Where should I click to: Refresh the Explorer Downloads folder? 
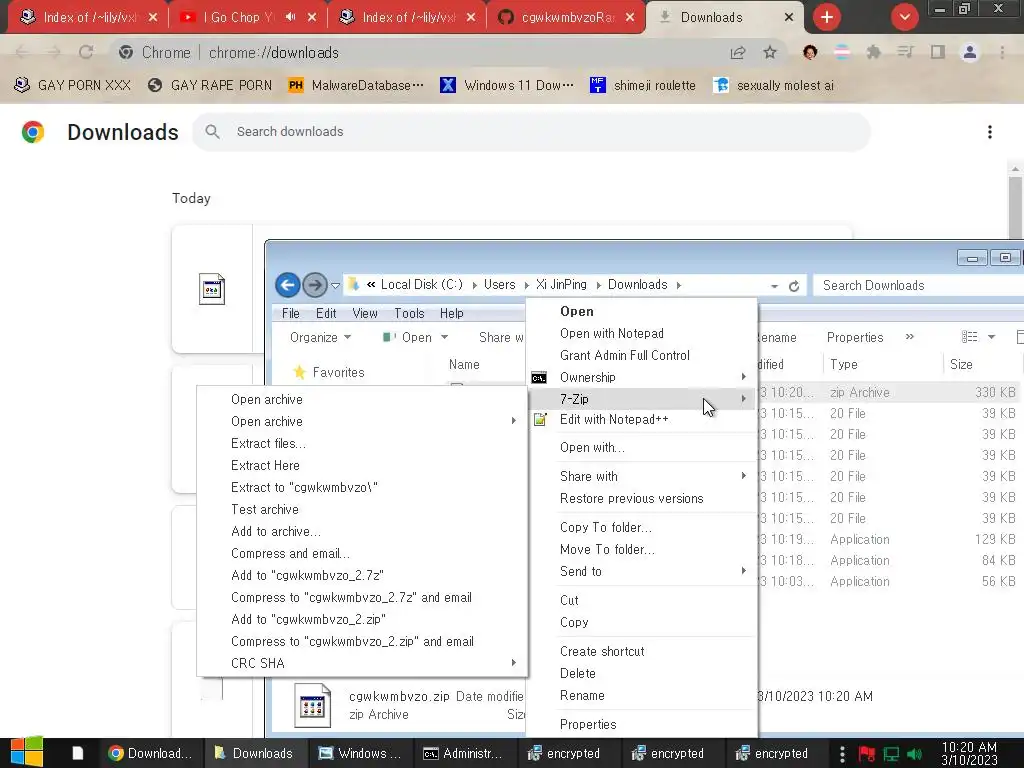tap(794, 286)
